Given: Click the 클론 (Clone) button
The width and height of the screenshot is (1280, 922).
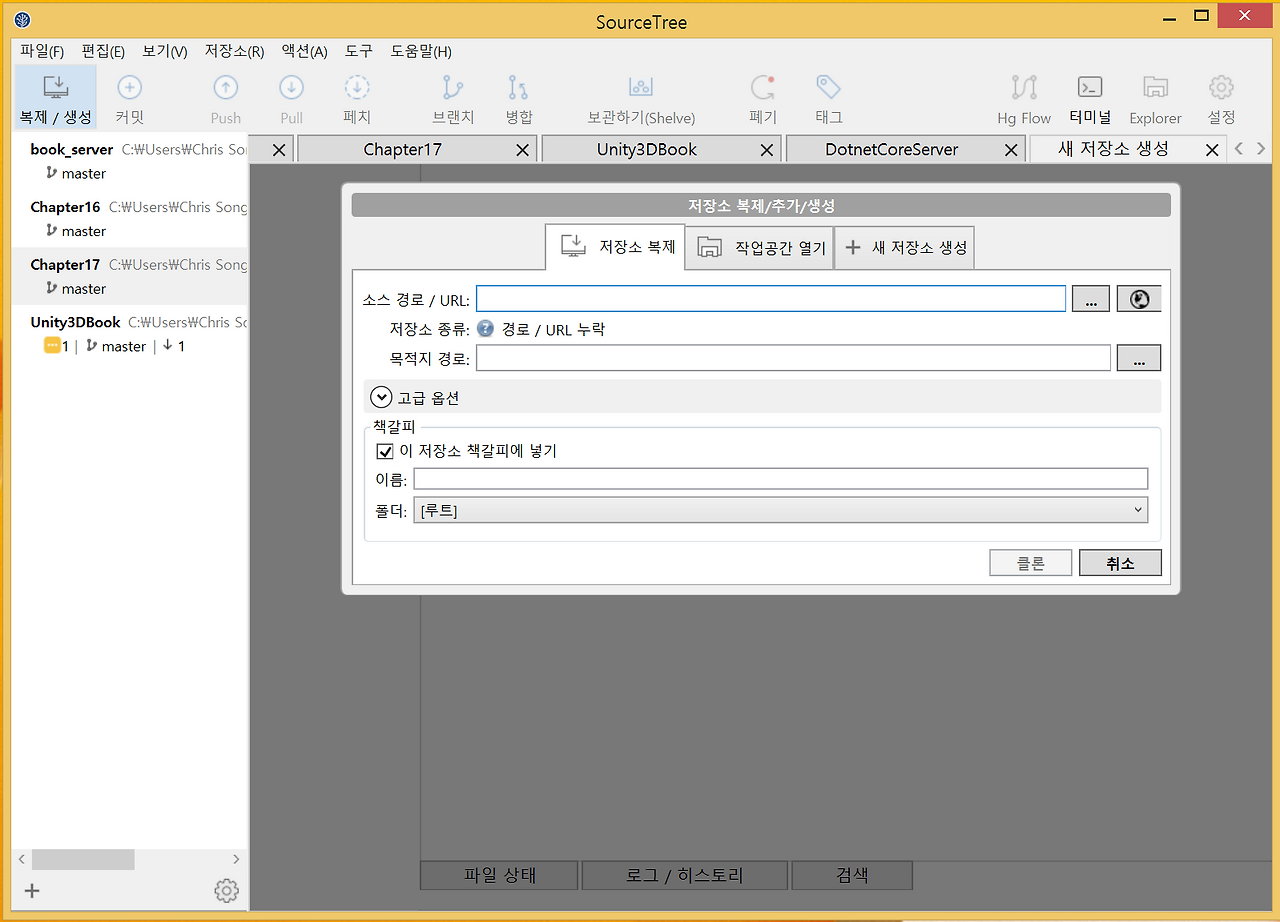Looking at the screenshot, I should click(1030, 562).
